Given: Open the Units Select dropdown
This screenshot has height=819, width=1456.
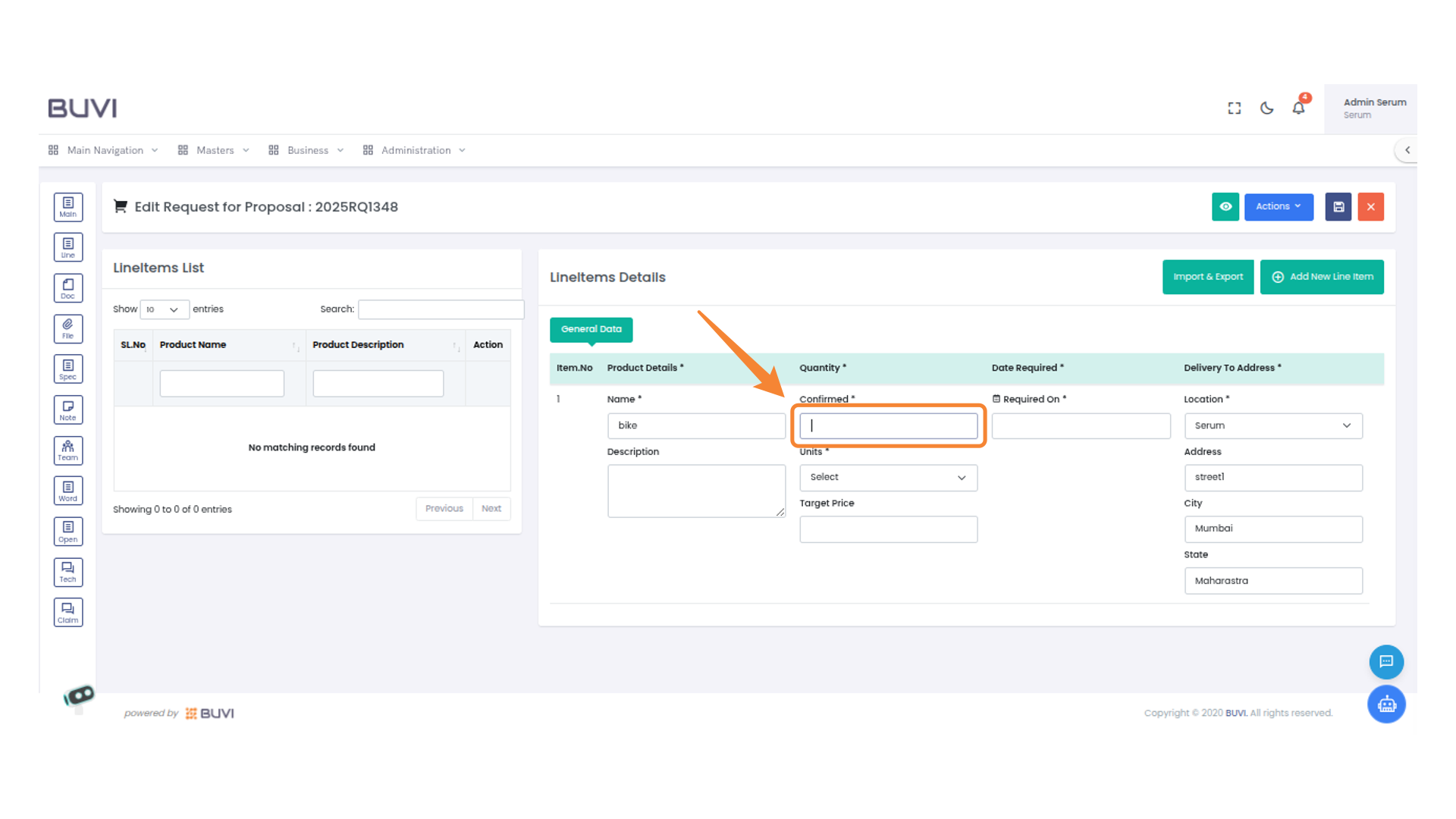Looking at the screenshot, I should pos(888,477).
